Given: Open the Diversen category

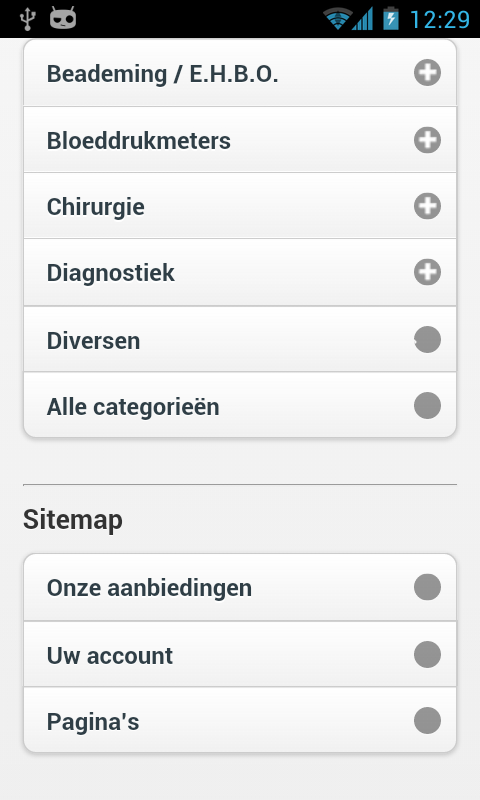Looking at the screenshot, I should pyautogui.click(x=240, y=340).
